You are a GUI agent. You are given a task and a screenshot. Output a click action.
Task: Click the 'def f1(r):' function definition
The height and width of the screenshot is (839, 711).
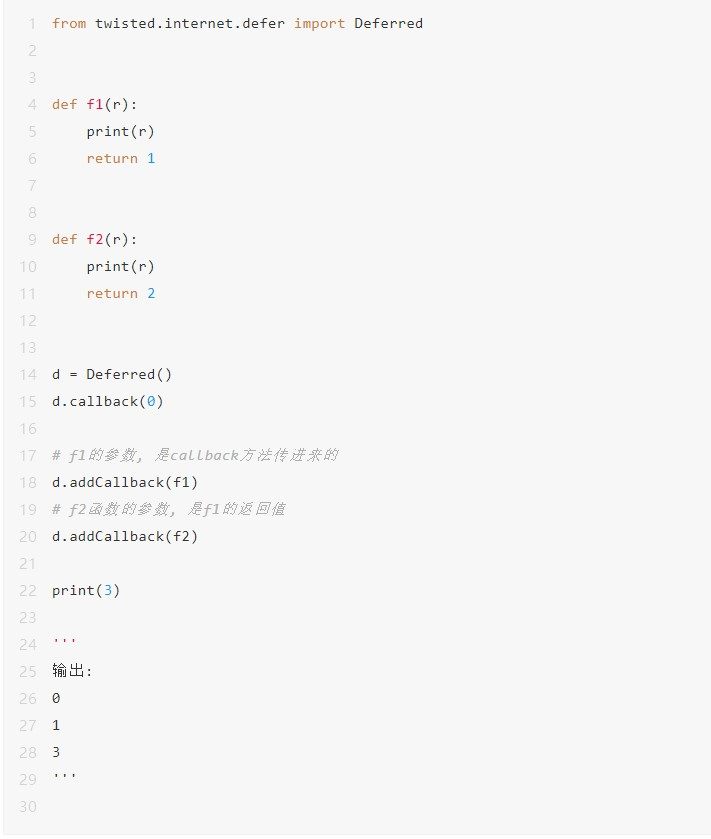(x=95, y=104)
